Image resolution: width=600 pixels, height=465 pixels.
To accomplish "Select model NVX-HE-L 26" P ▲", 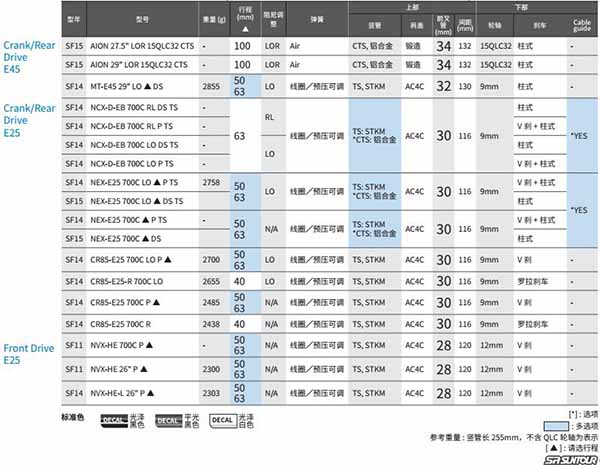I will pos(122,393).
